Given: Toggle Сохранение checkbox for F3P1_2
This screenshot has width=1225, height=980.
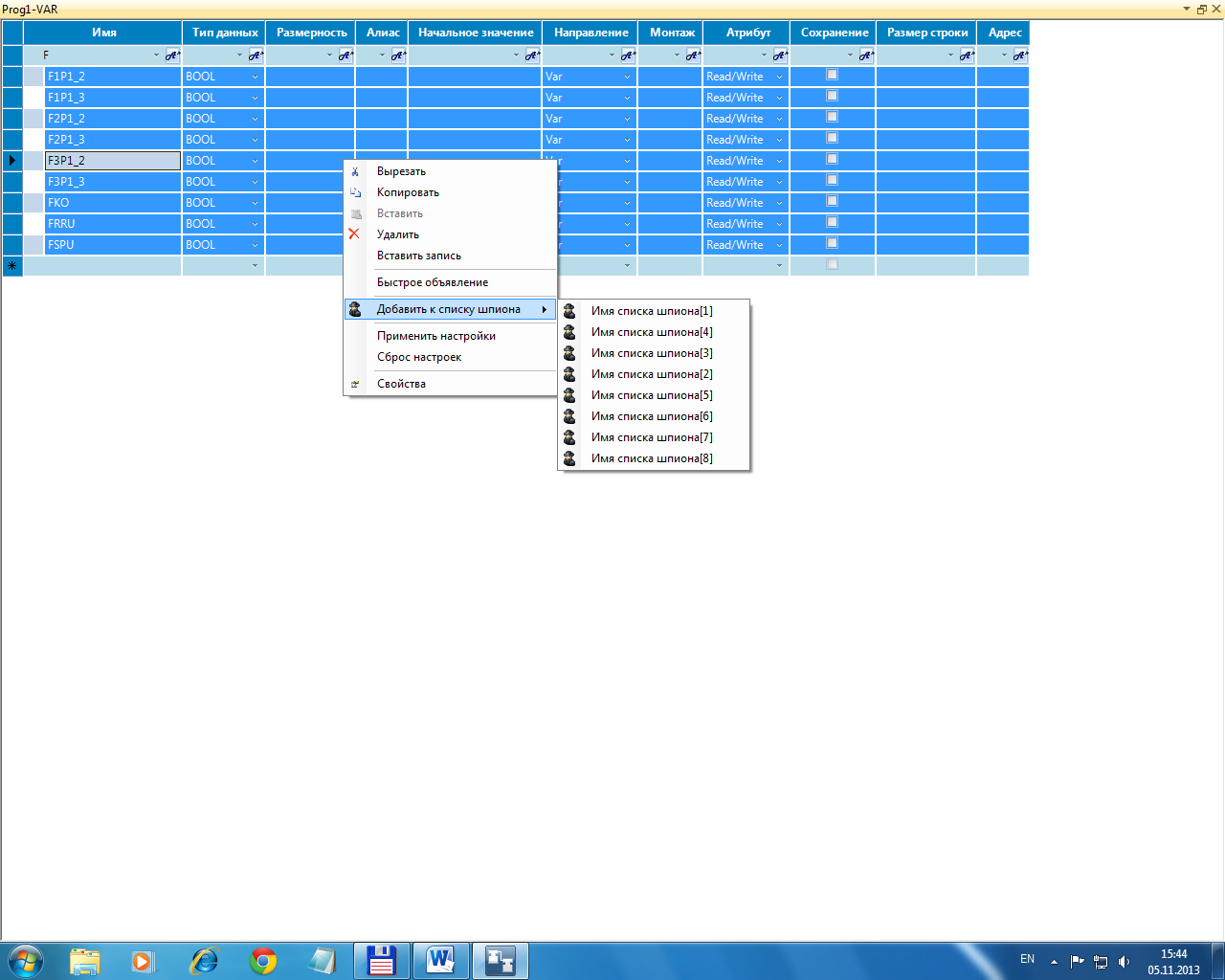Looking at the screenshot, I should click(x=832, y=159).
